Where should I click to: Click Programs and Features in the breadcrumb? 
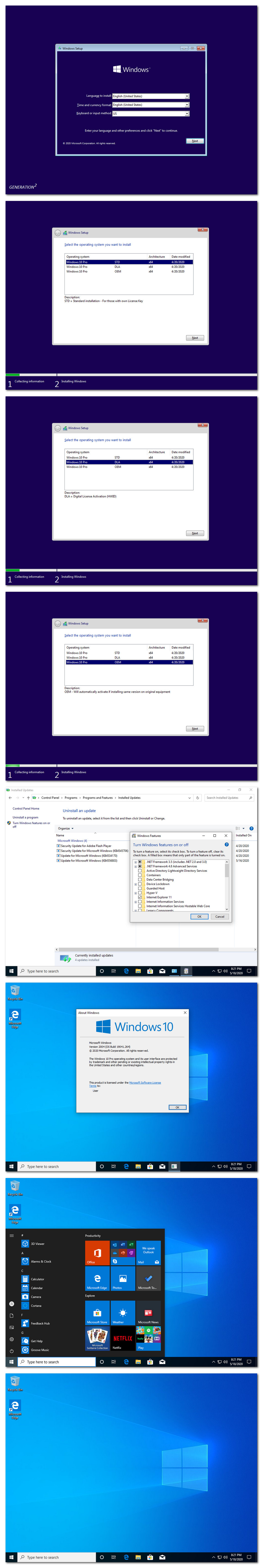[x=98, y=797]
